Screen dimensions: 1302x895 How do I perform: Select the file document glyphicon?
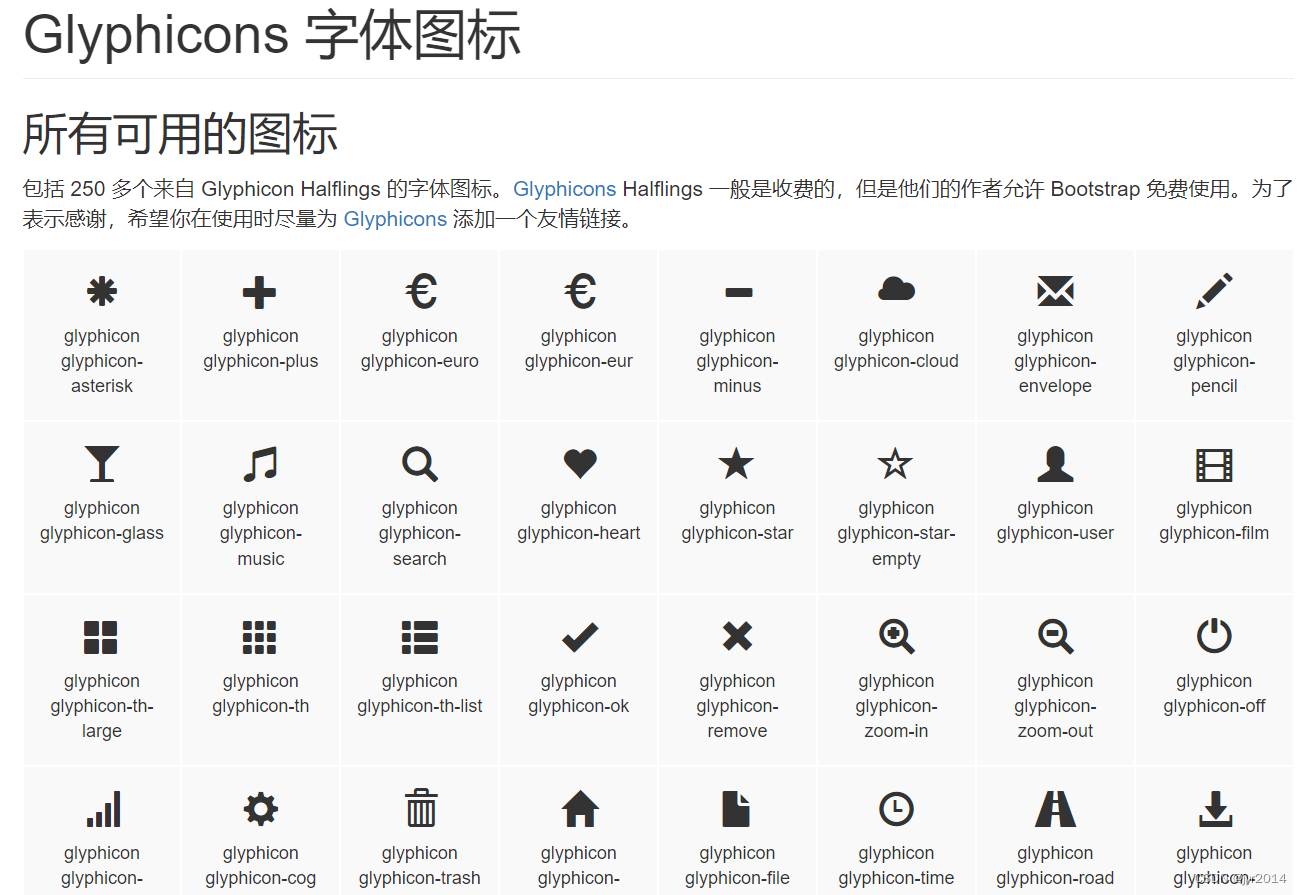click(x=736, y=809)
